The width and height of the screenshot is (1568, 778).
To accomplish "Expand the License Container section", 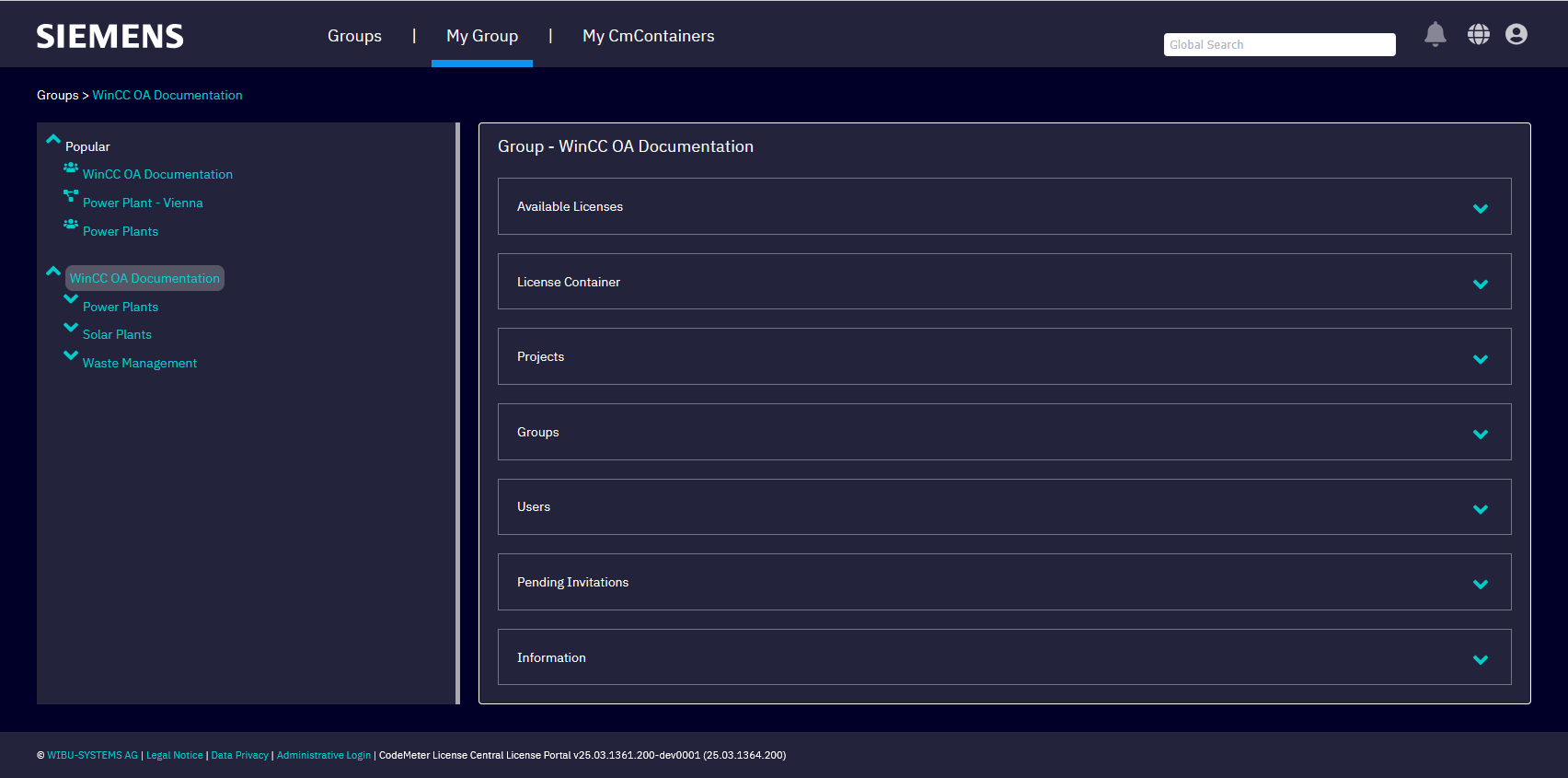I will pyautogui.click(x=1480, y=284).
